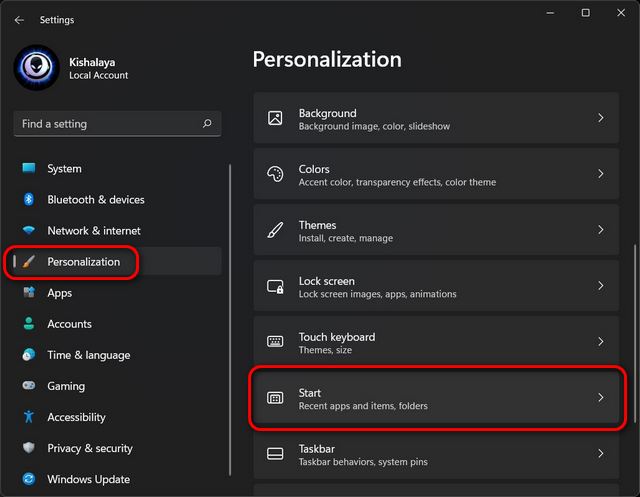Minimize the Settings window

(x=550, y=13)
